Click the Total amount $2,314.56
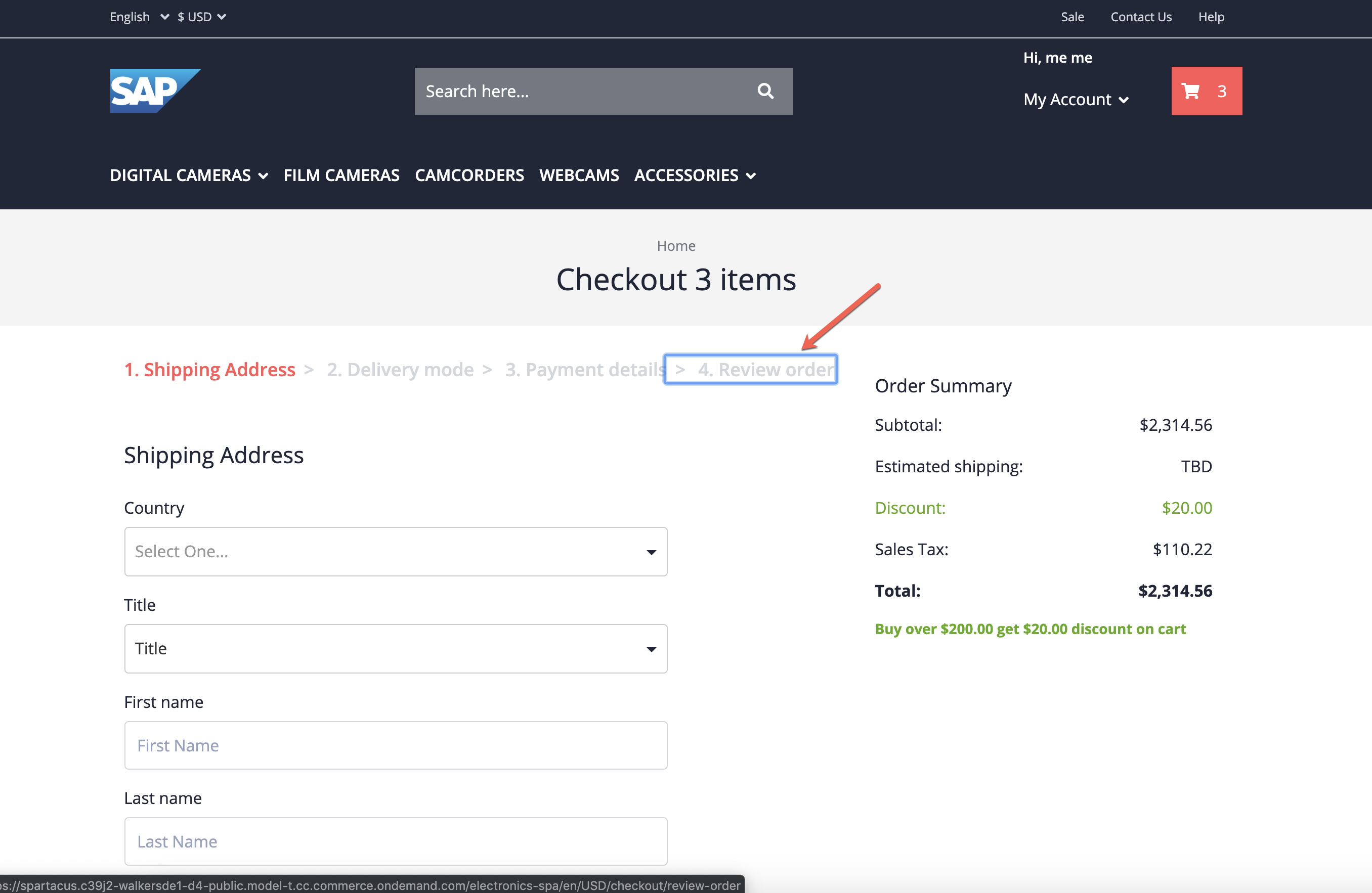The width and height of the screenshot is (1372, 893). [1175, 591]
